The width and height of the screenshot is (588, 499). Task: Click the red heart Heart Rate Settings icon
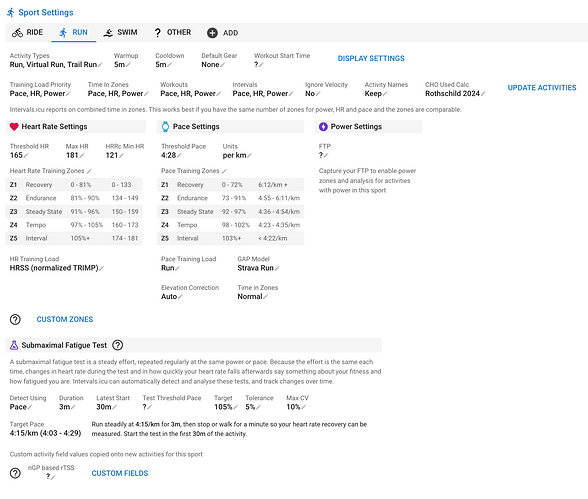[x=14, y=127]
